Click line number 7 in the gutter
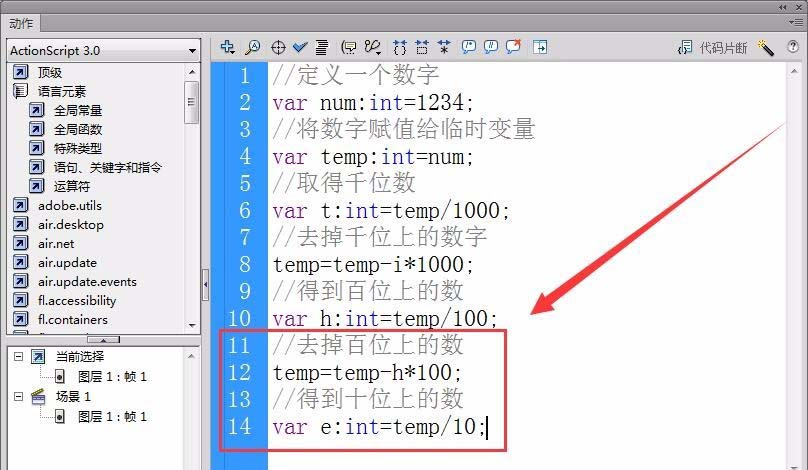Image resolution: width=808 pixels, height=470 pixels. [245, 238]
